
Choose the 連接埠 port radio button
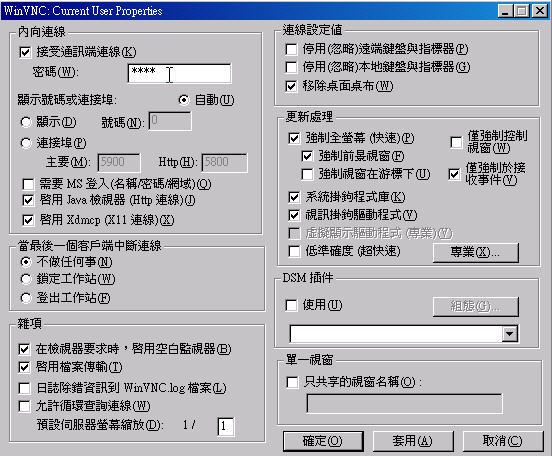pyautogui.click(x=26, y=143)
